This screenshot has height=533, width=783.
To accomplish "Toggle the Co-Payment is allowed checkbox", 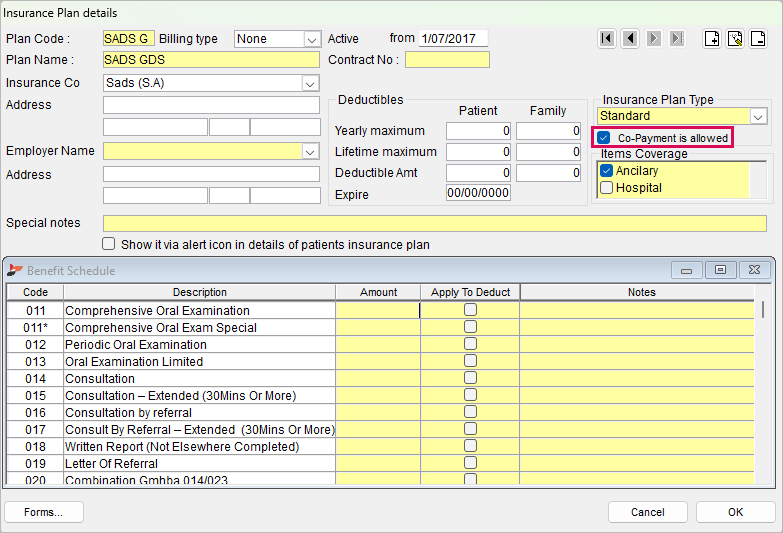I will [x=604, y=137].
